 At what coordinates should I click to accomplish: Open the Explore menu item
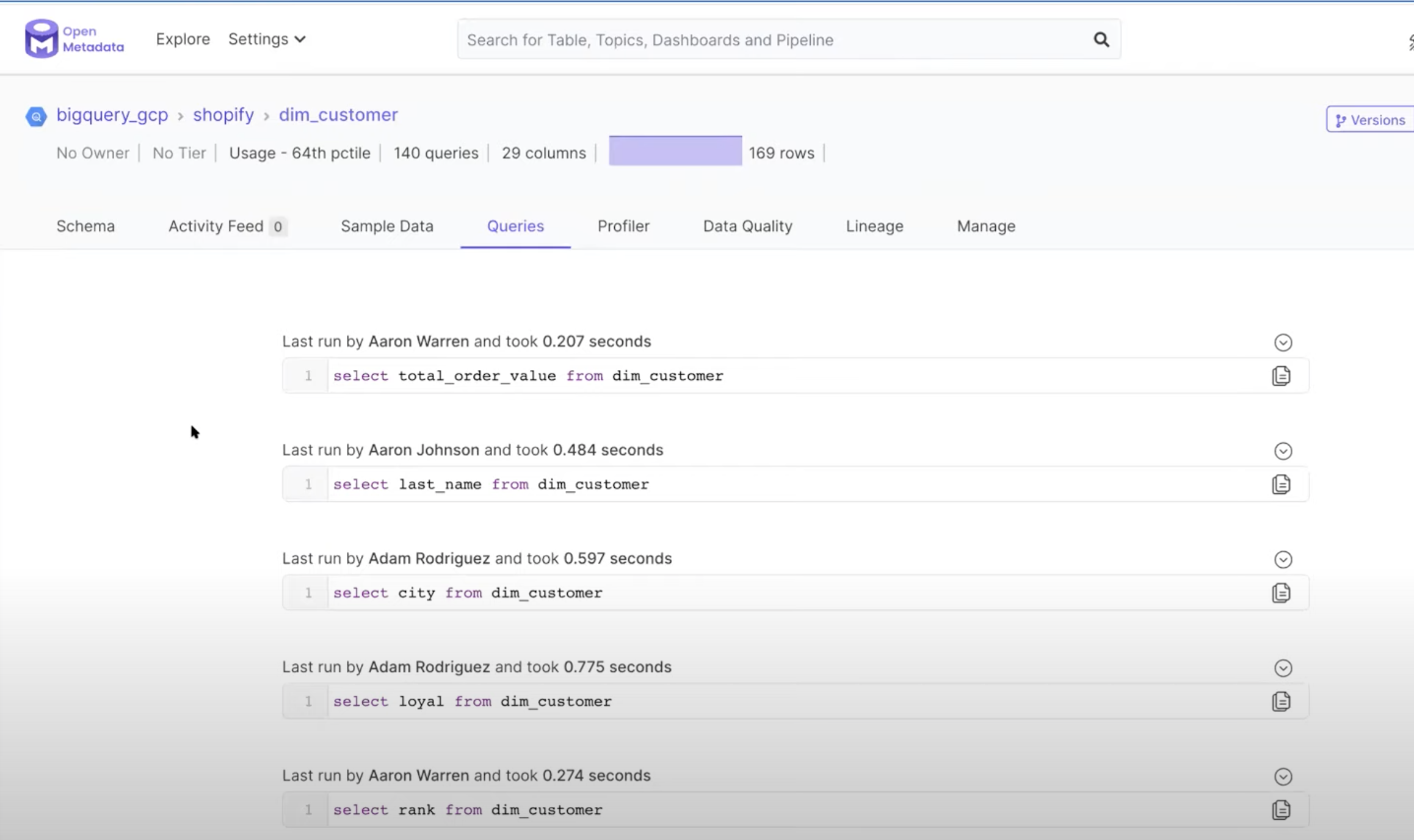(183, 39)
